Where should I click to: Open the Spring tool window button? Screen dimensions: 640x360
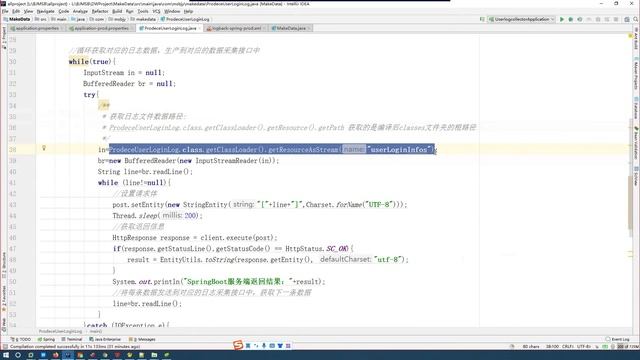tap(46, 339)
